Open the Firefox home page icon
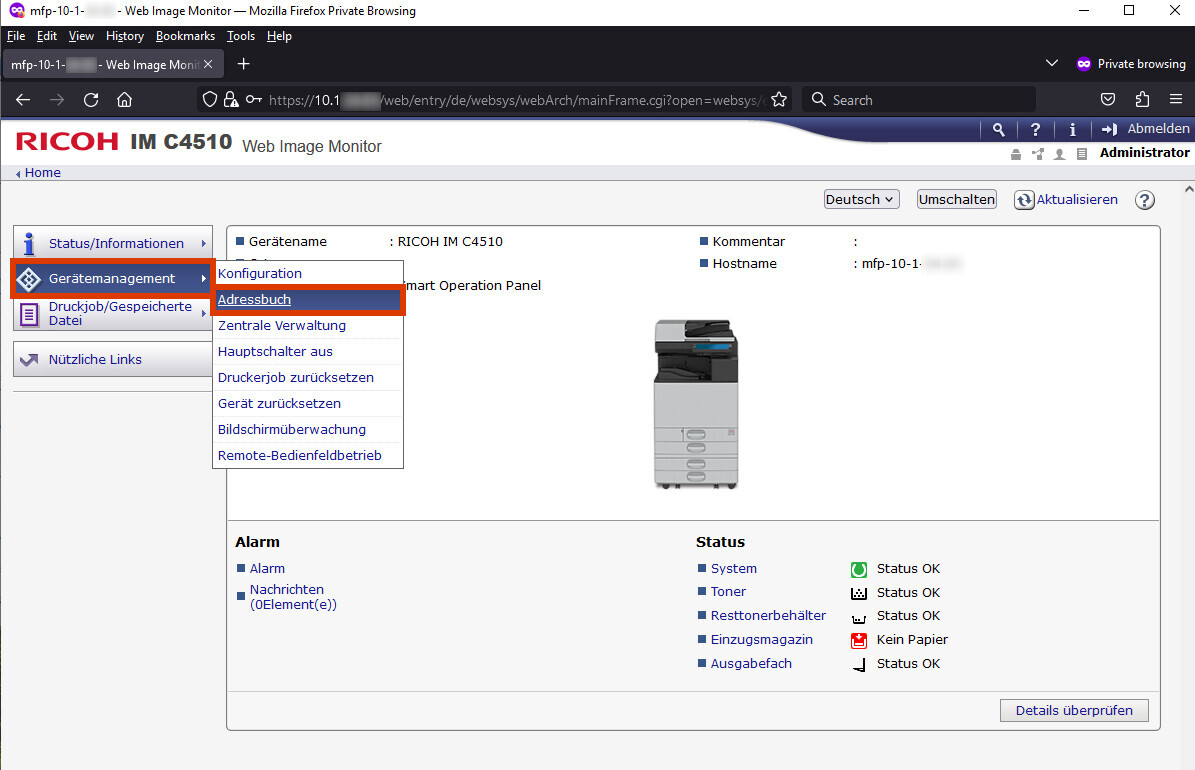The height and width of the screenshot is (770, 1195). pos(124,100)
